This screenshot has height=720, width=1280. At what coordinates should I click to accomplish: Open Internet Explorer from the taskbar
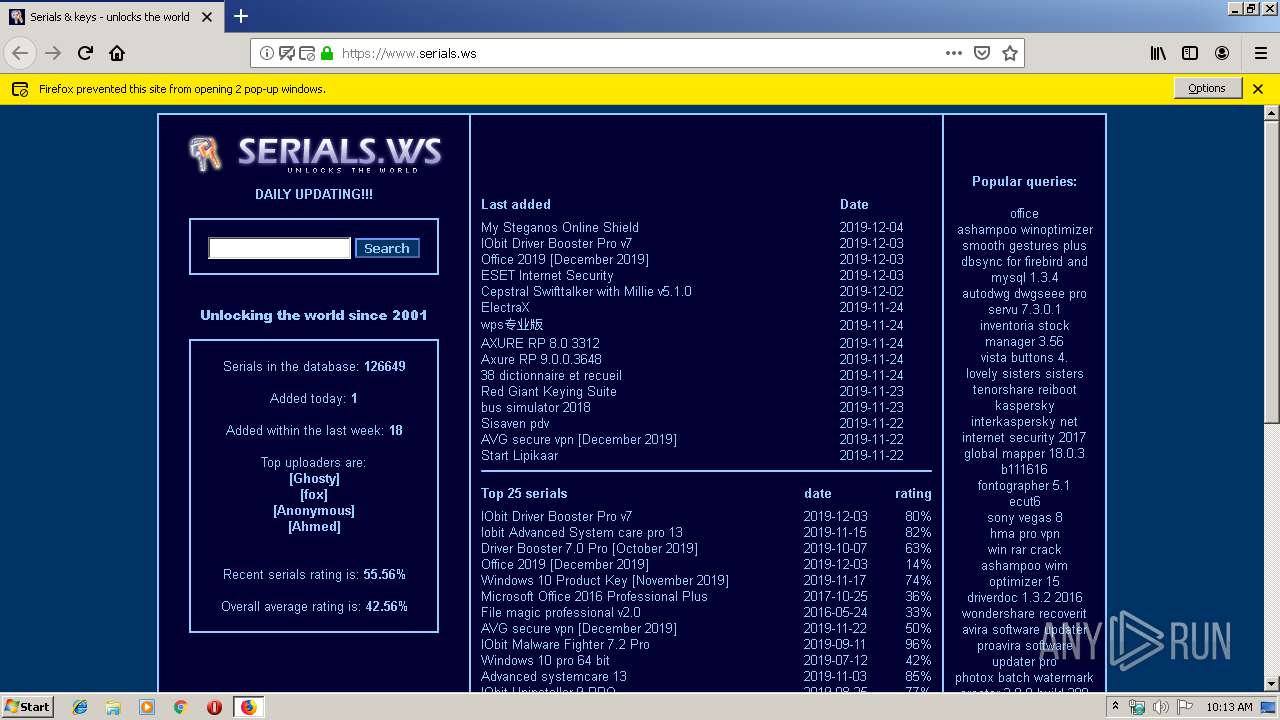tap(80, 707)
